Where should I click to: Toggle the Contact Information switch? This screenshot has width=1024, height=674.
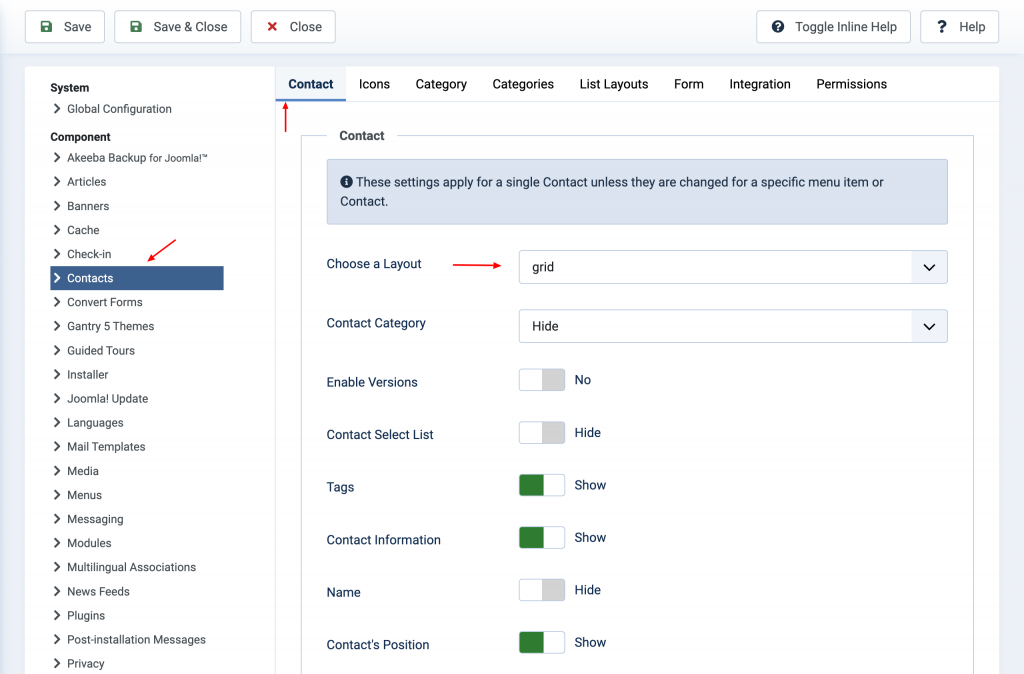542,538
